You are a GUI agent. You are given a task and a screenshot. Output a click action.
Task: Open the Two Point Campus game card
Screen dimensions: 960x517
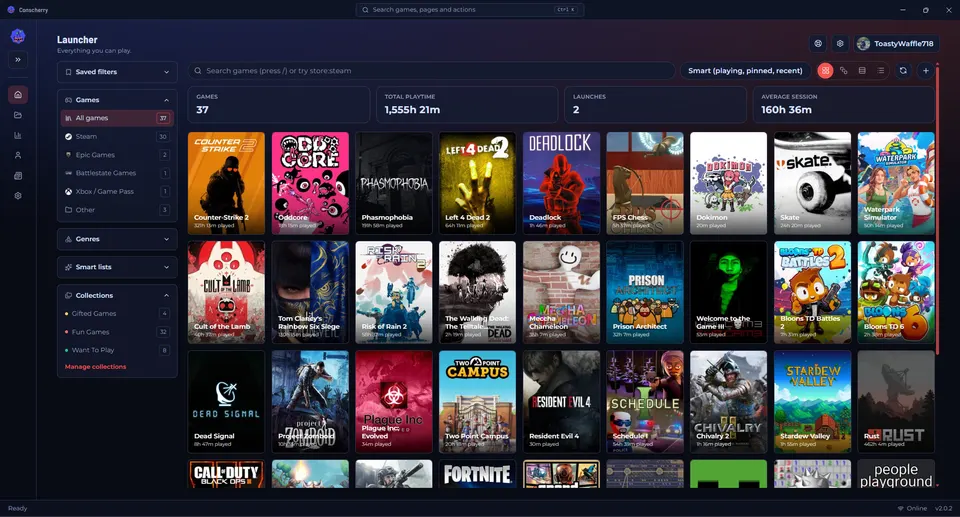(x=478, y=402)
